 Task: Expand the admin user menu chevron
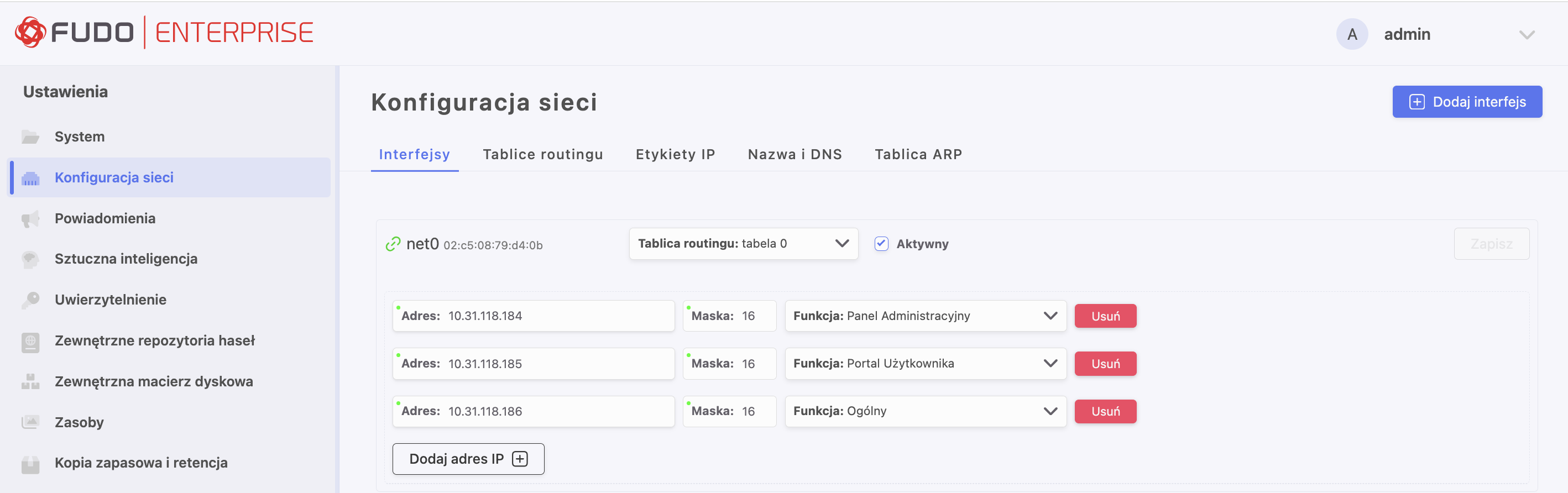(x=1526, y=35)
